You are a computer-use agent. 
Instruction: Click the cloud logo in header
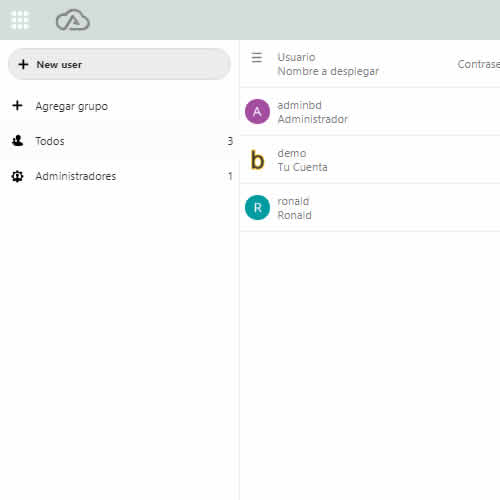[x=73, y=20]
